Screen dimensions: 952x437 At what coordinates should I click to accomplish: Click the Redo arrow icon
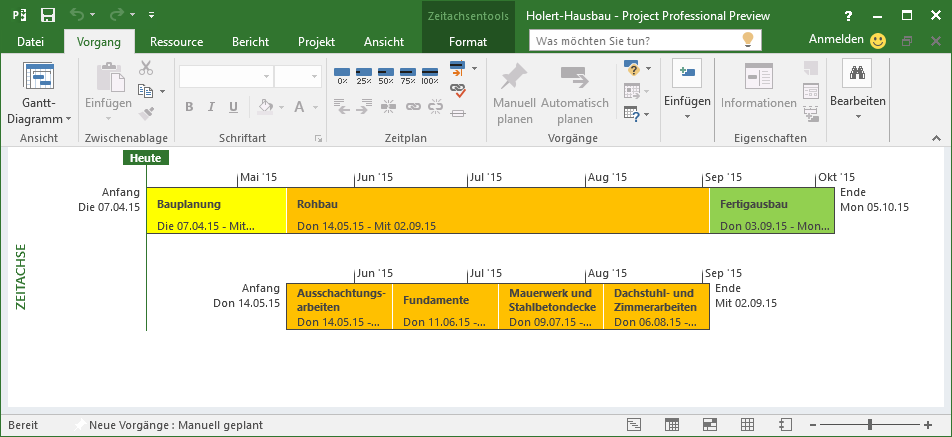click(117, 15)
